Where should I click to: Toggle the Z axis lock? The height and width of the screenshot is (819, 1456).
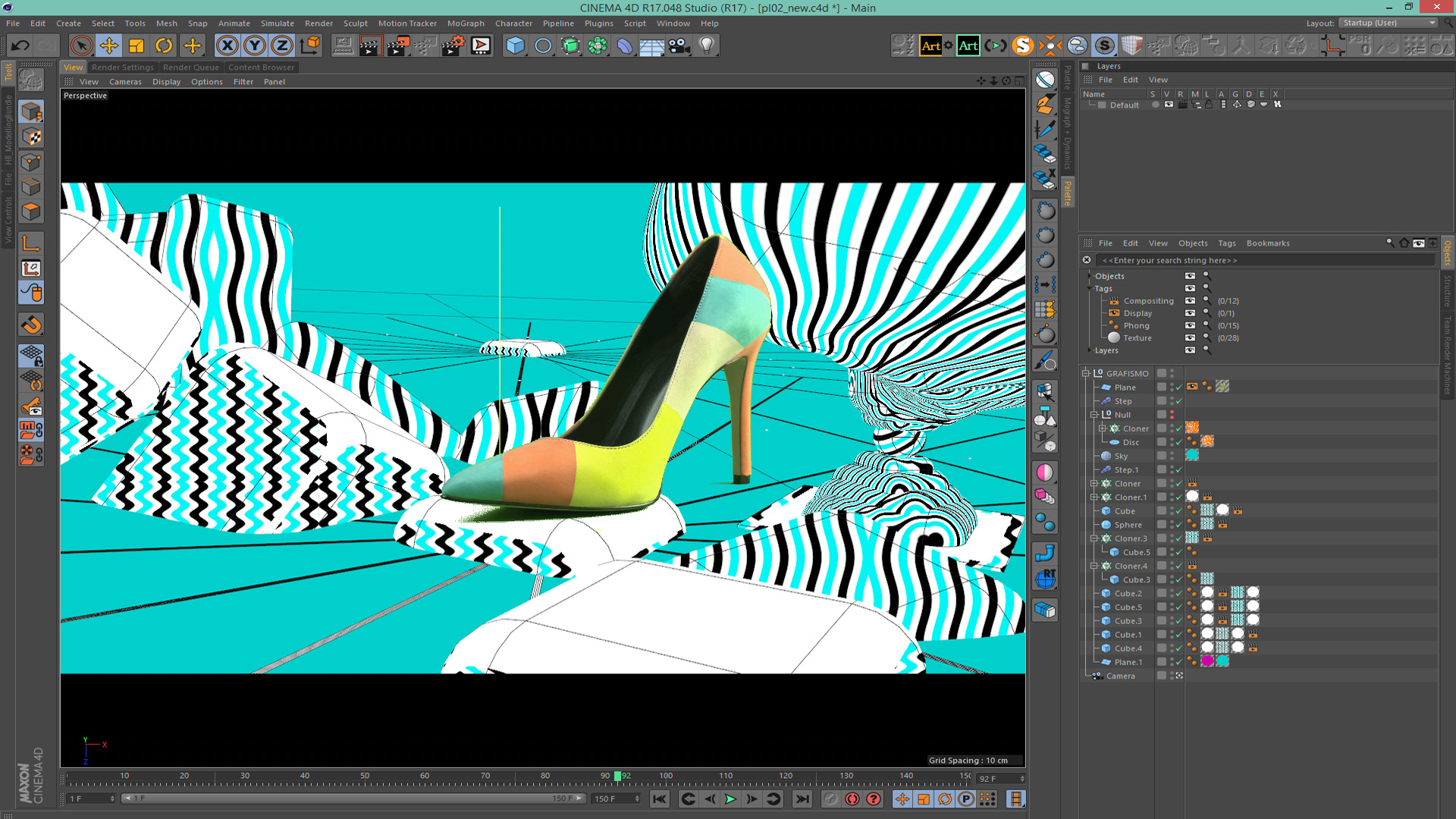pos(282,45)
